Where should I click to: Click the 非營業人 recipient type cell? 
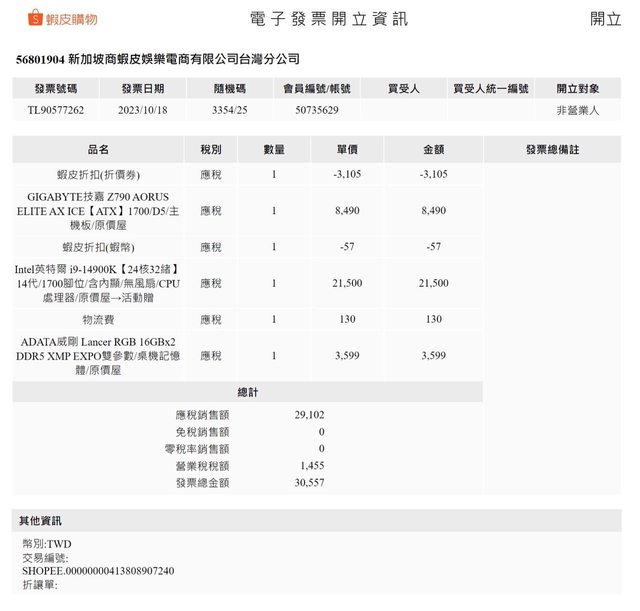pos(578,110)
